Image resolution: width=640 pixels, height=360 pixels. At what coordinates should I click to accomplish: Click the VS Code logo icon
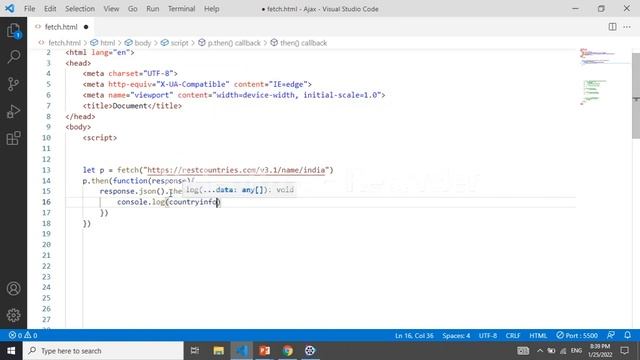click(10, 8)
